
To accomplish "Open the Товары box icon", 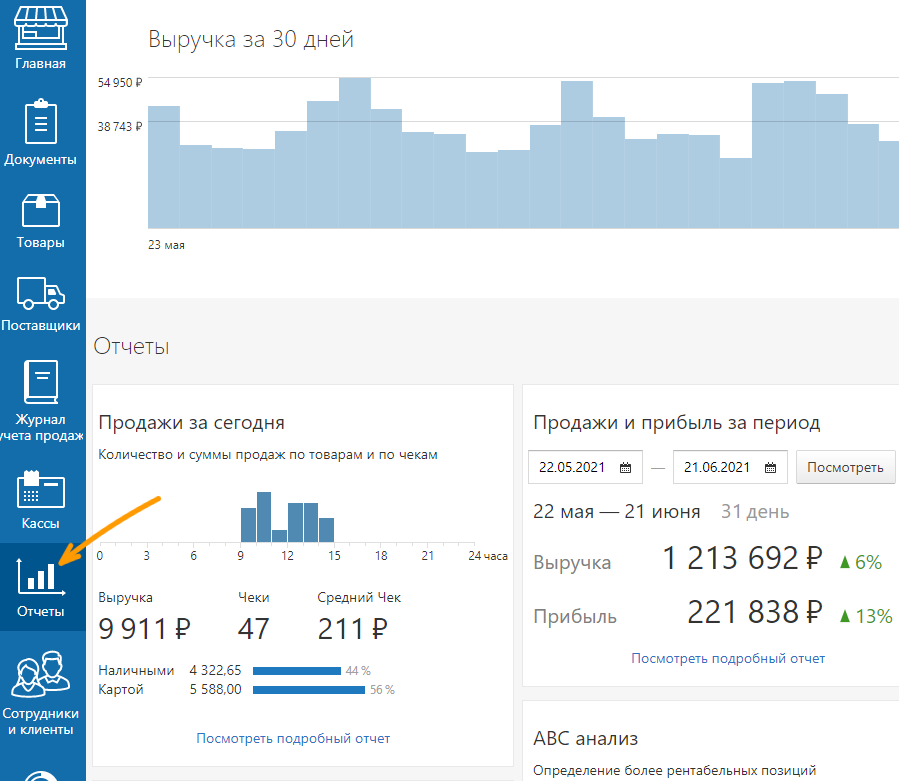I will (x=41, y=210).
